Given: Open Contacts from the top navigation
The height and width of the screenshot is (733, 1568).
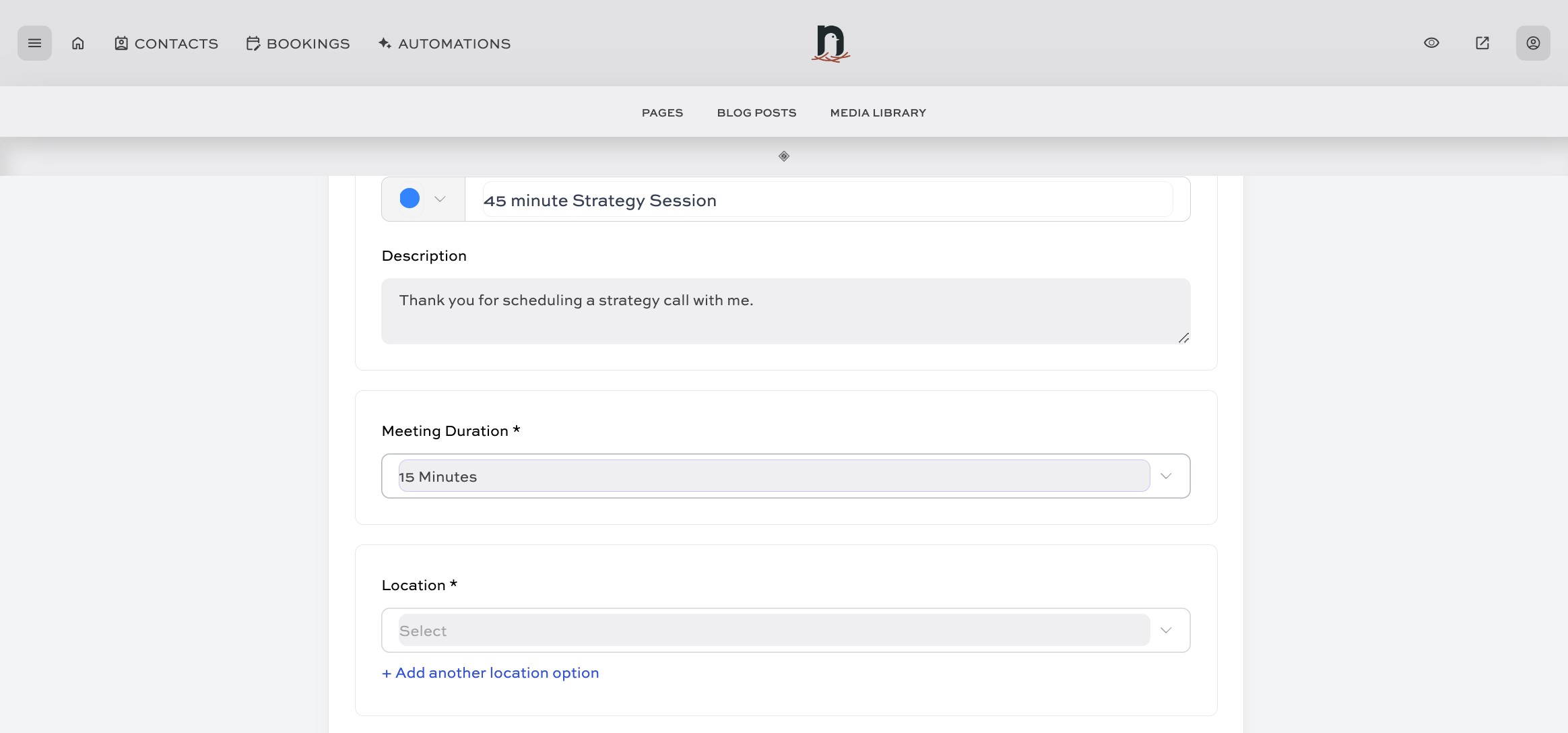Looking at the screenshot, I should tap(166, 44).
